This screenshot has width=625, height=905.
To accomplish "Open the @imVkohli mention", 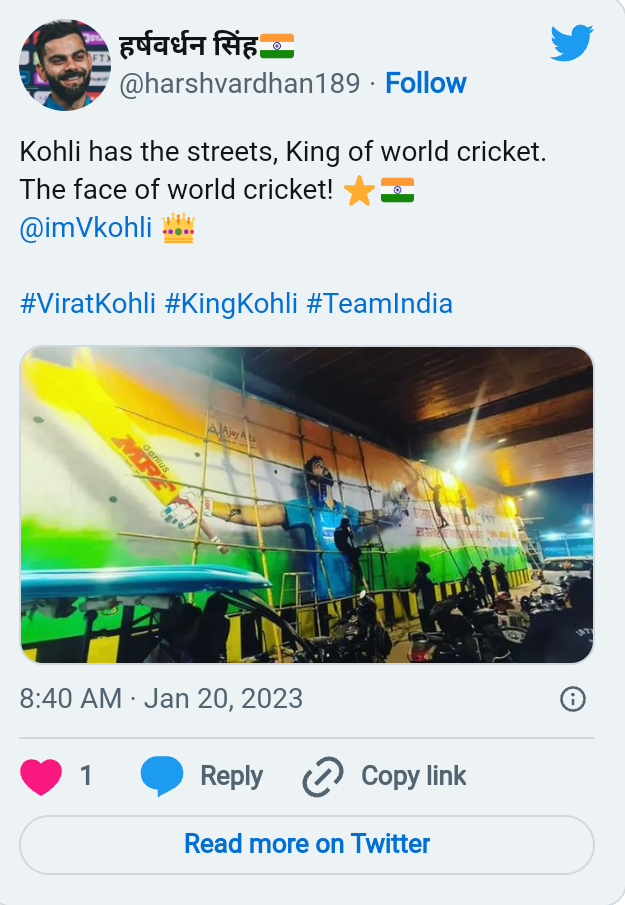I will click(x=86, y=229).
